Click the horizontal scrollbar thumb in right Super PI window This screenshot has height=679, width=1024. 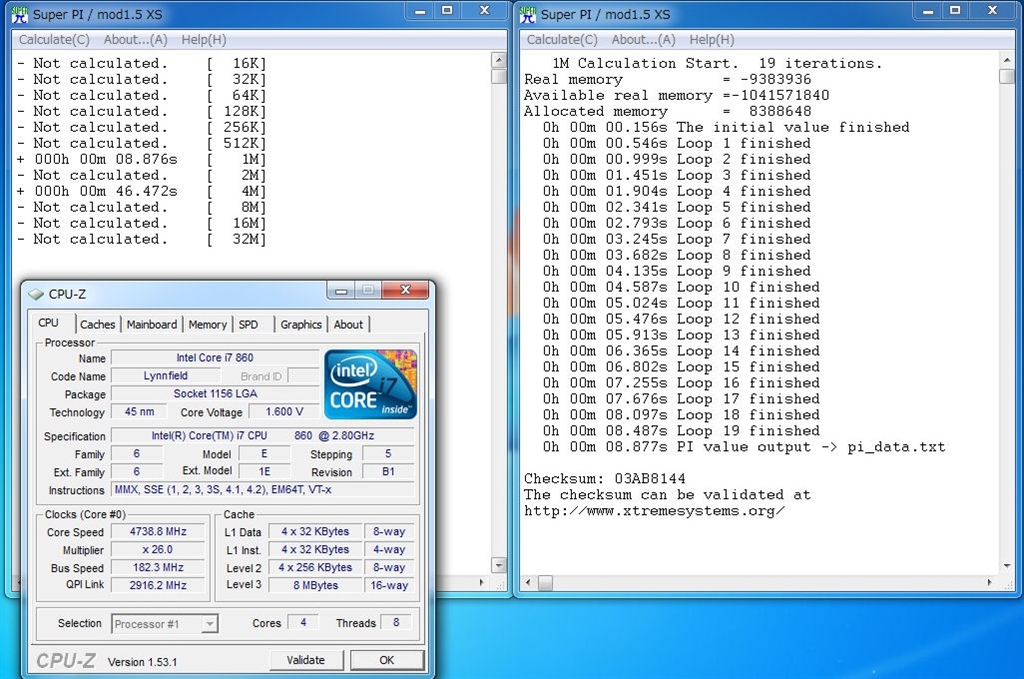545,582
